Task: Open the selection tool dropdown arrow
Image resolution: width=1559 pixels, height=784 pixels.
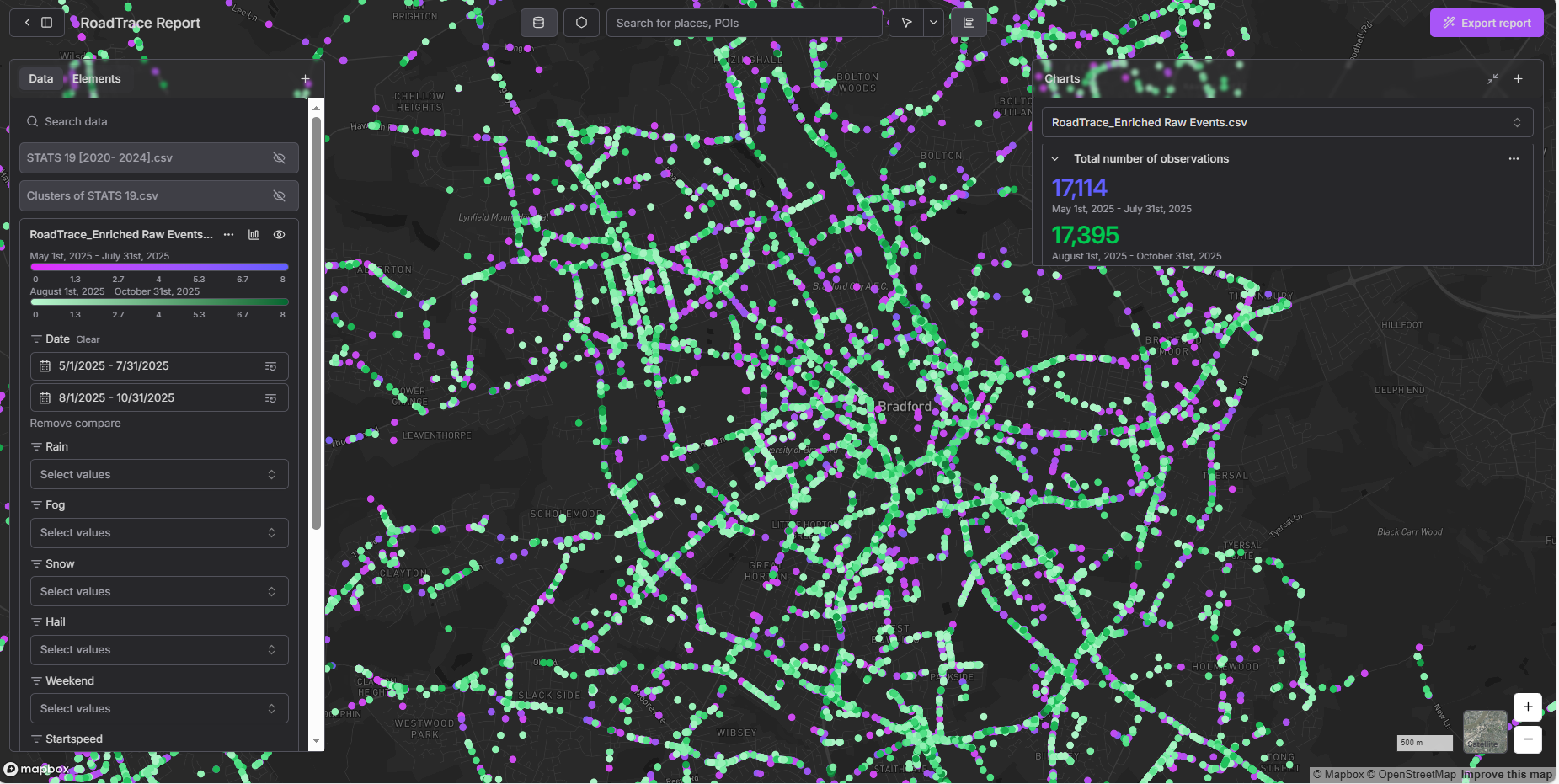Action: tap(933, 23)
